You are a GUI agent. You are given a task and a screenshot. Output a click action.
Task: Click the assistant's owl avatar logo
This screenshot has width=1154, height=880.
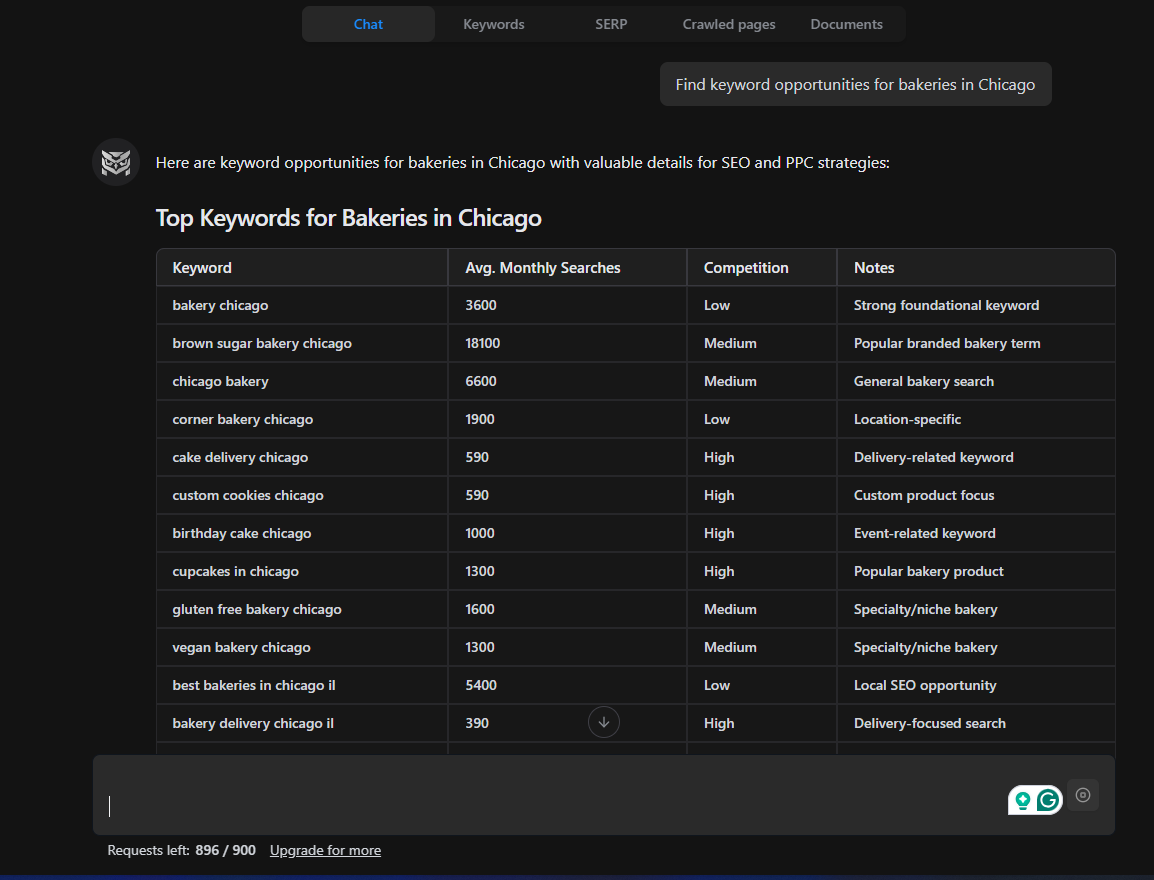pyautogui.click(x=115, y=161)
